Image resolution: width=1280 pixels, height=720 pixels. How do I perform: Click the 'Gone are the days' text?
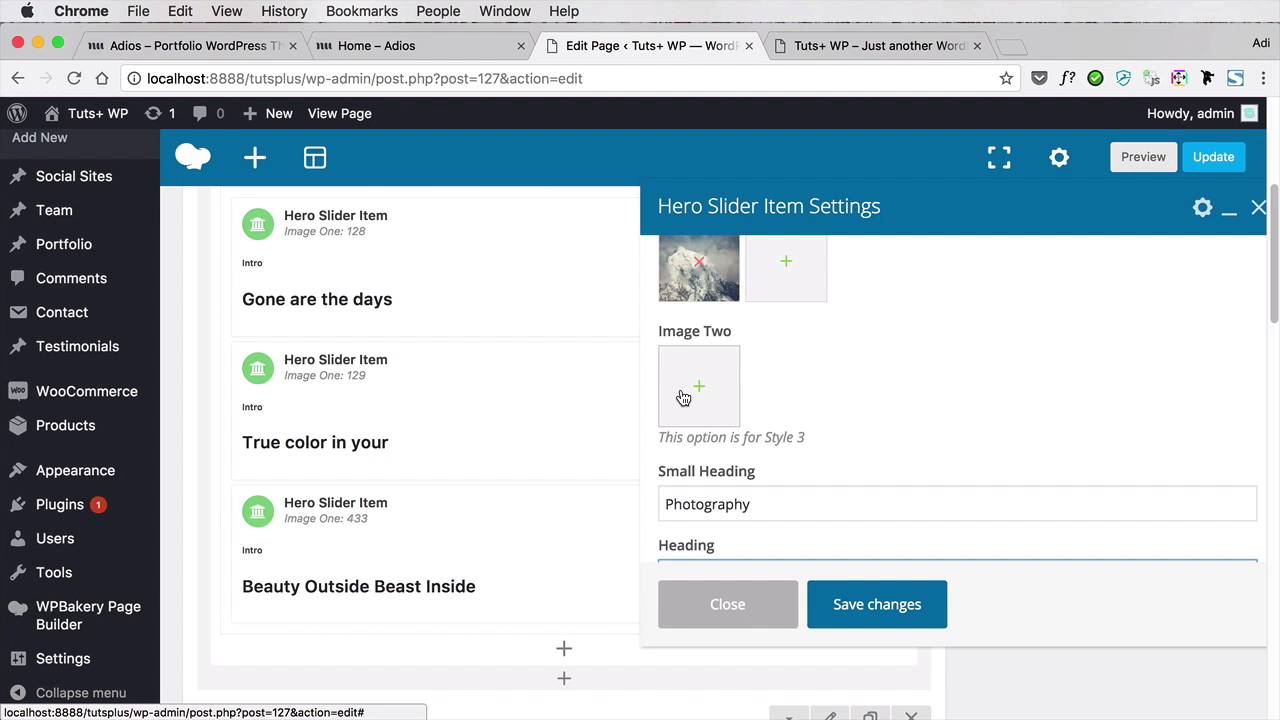(x=317, y=299)
